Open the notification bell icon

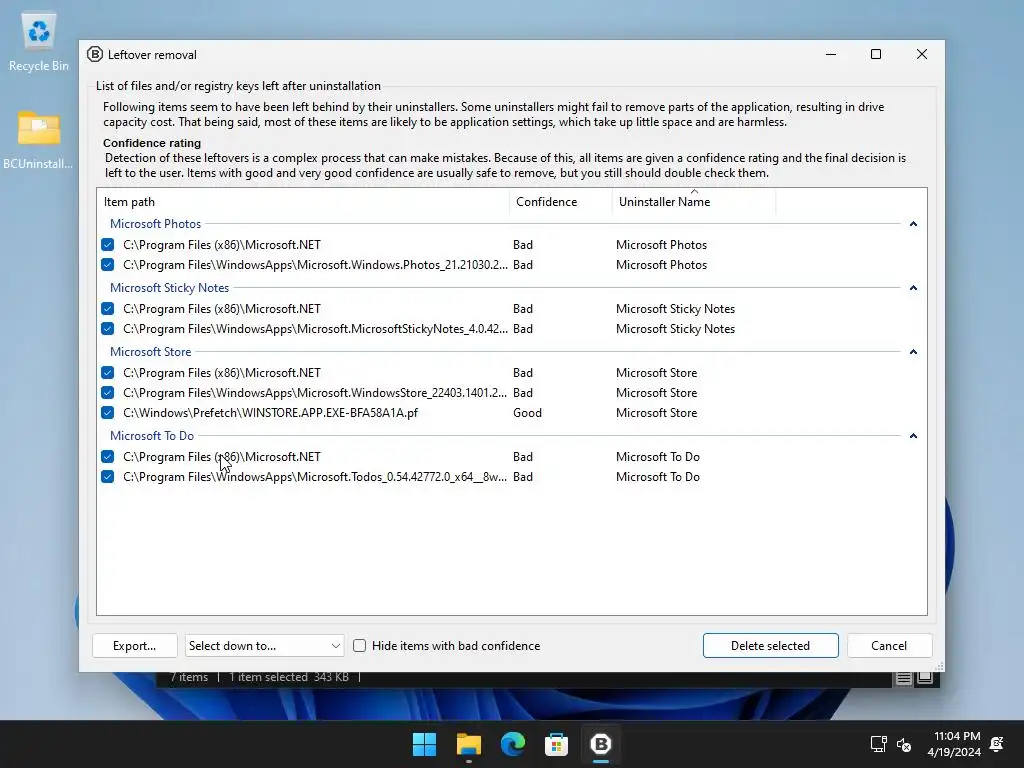click(997, 744)
